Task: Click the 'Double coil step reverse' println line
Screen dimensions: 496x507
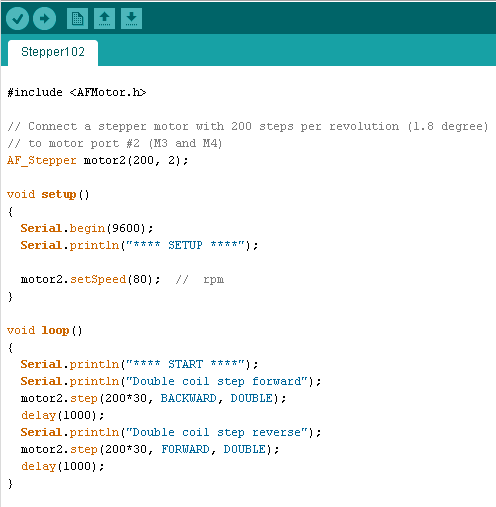Action: pos(171,432)
